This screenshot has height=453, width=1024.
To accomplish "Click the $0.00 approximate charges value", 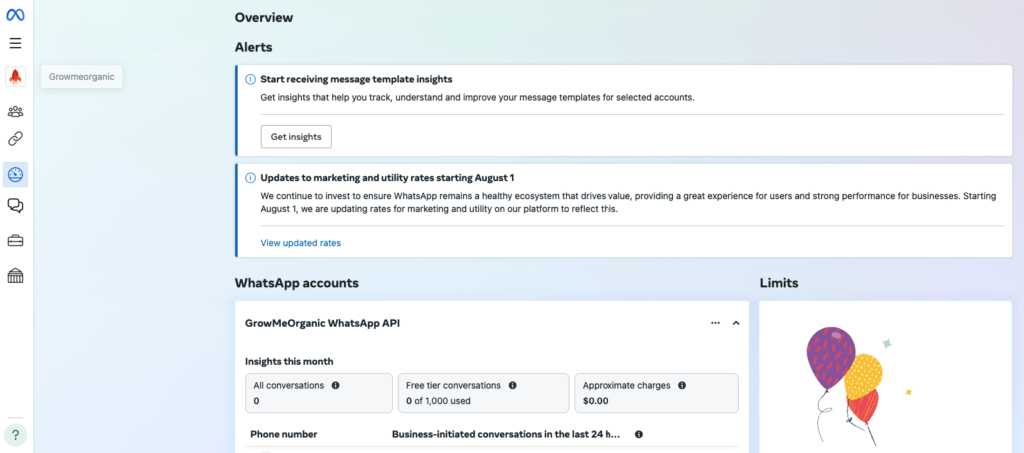I will 596,401.
